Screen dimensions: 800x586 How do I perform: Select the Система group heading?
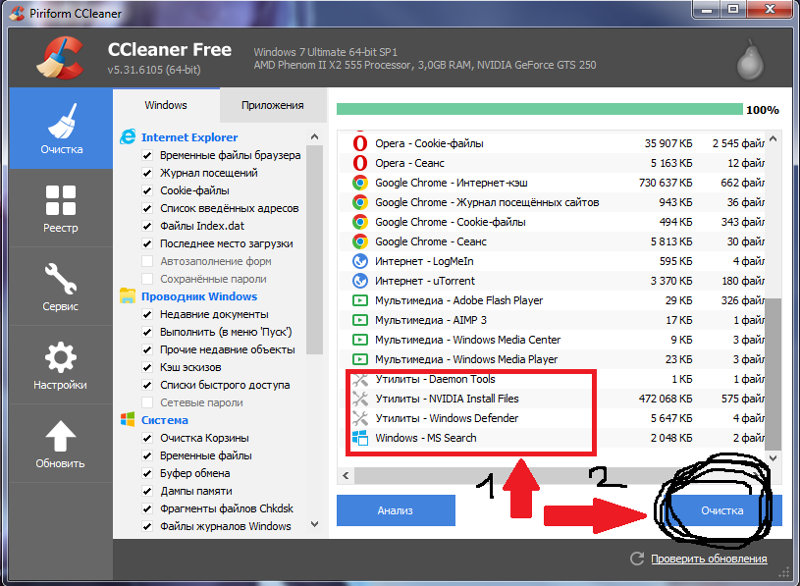(x=164, y=420)
